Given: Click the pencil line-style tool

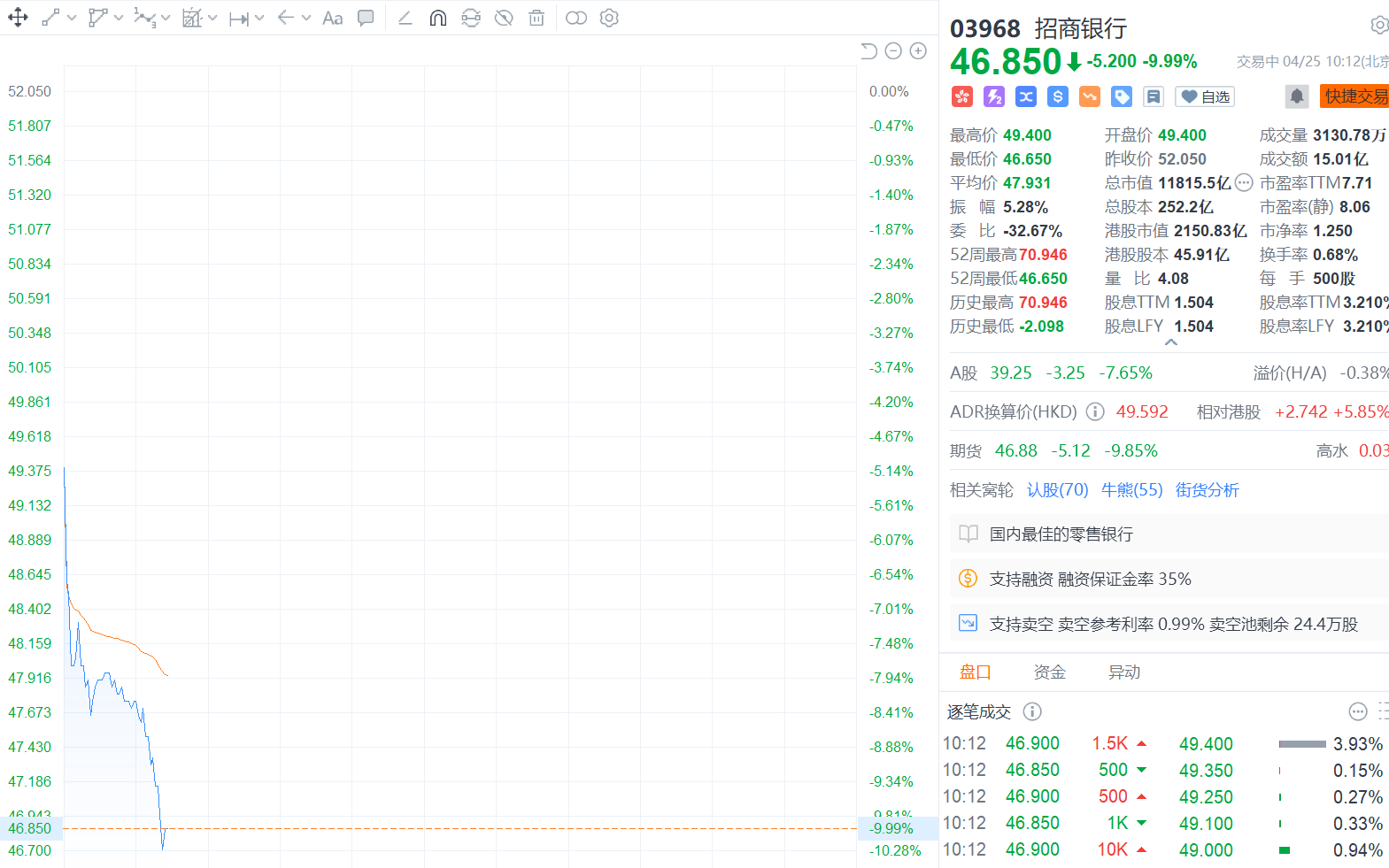Looking at the screenshot, I should pos(405,18).
